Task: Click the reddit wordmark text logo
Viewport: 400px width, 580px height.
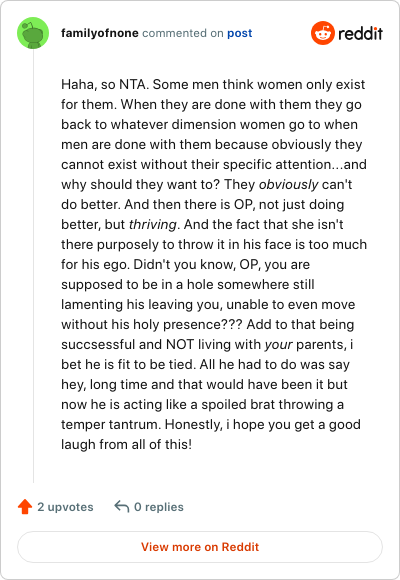Action: (360, 33)
